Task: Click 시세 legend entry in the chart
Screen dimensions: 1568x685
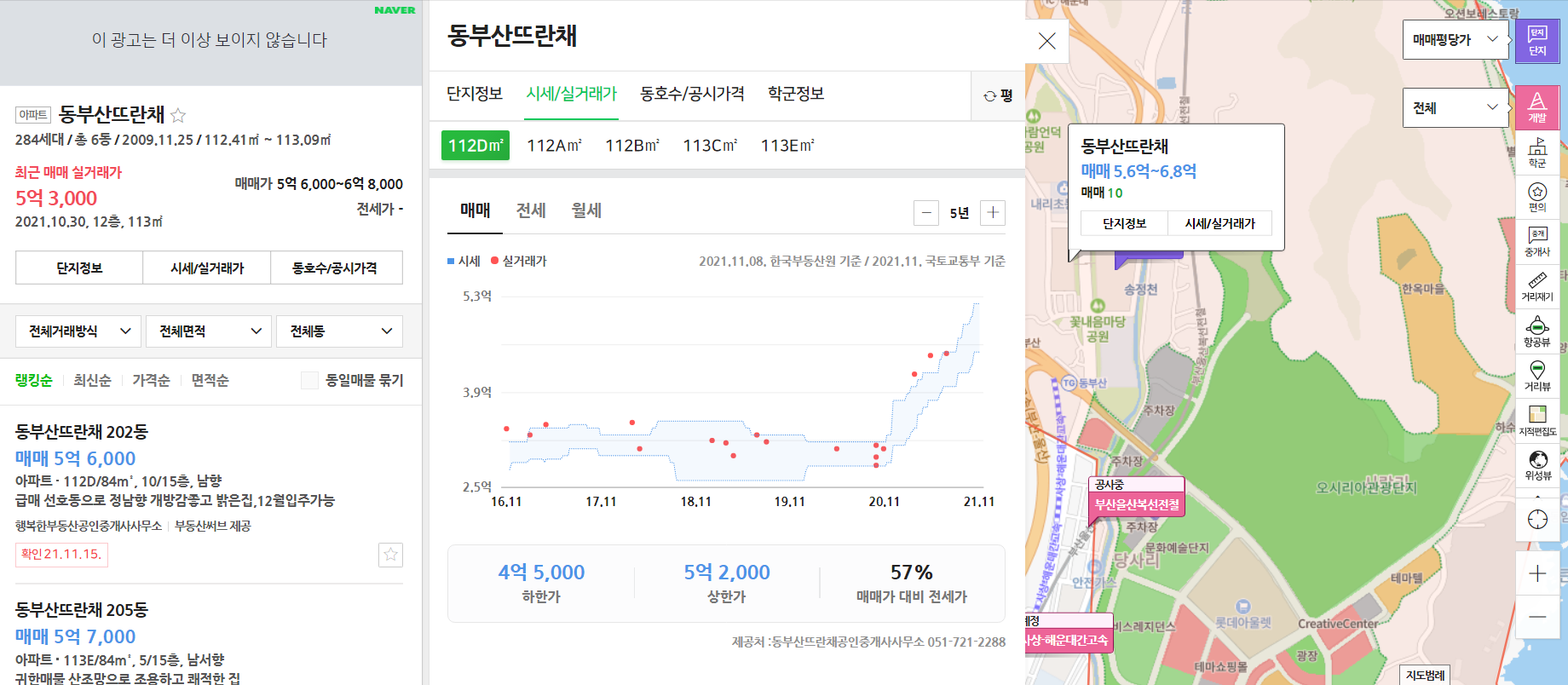Action: [x=464, y=262]
